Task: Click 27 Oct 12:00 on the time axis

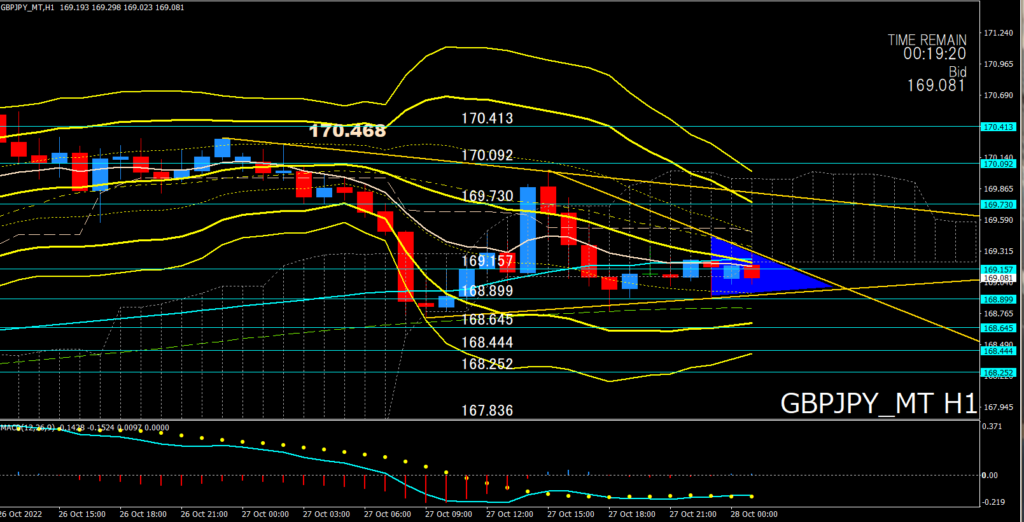Action: coord(509,515)
